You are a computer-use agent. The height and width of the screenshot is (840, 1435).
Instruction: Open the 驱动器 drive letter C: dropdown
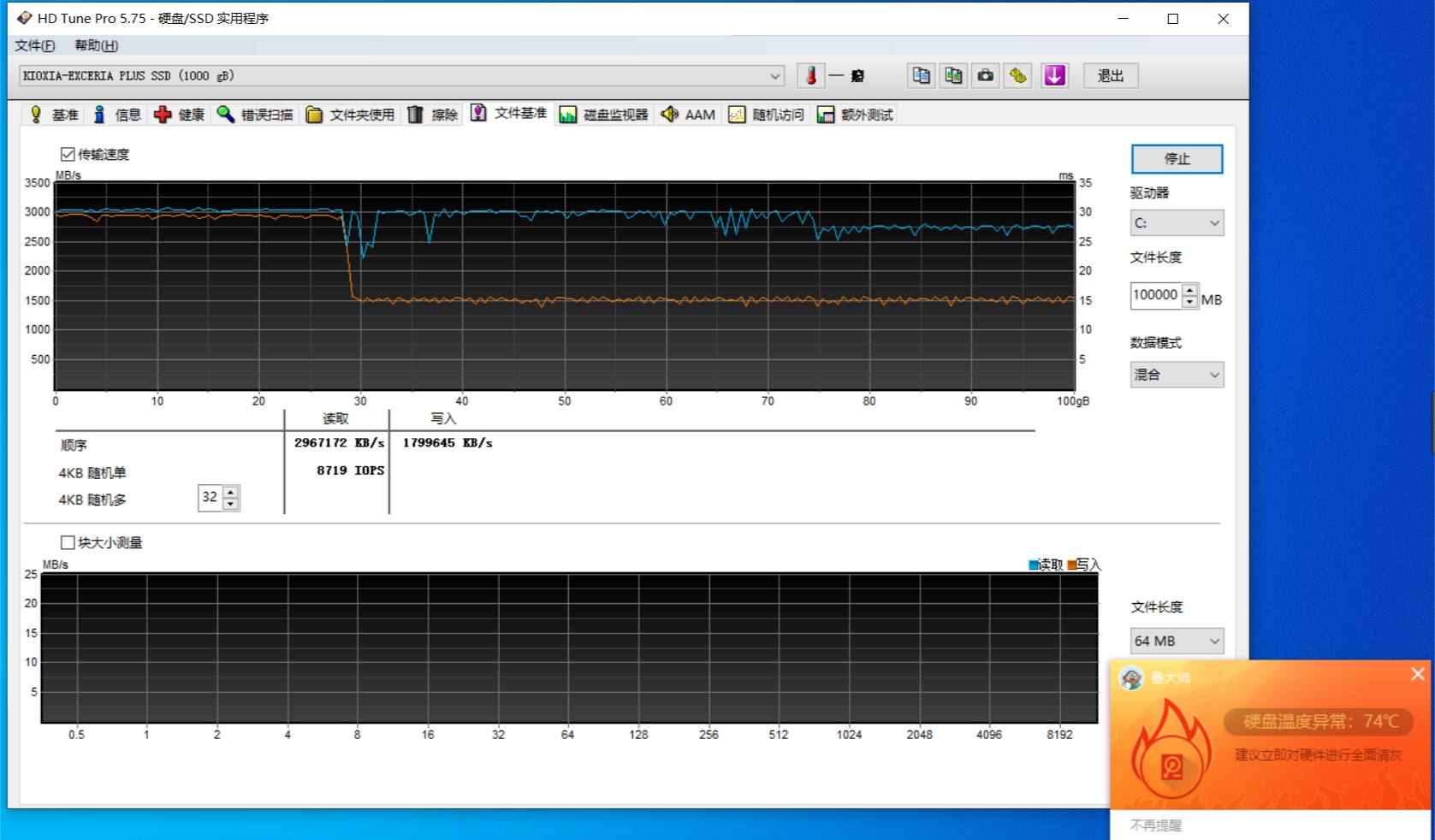point(1177,223)
